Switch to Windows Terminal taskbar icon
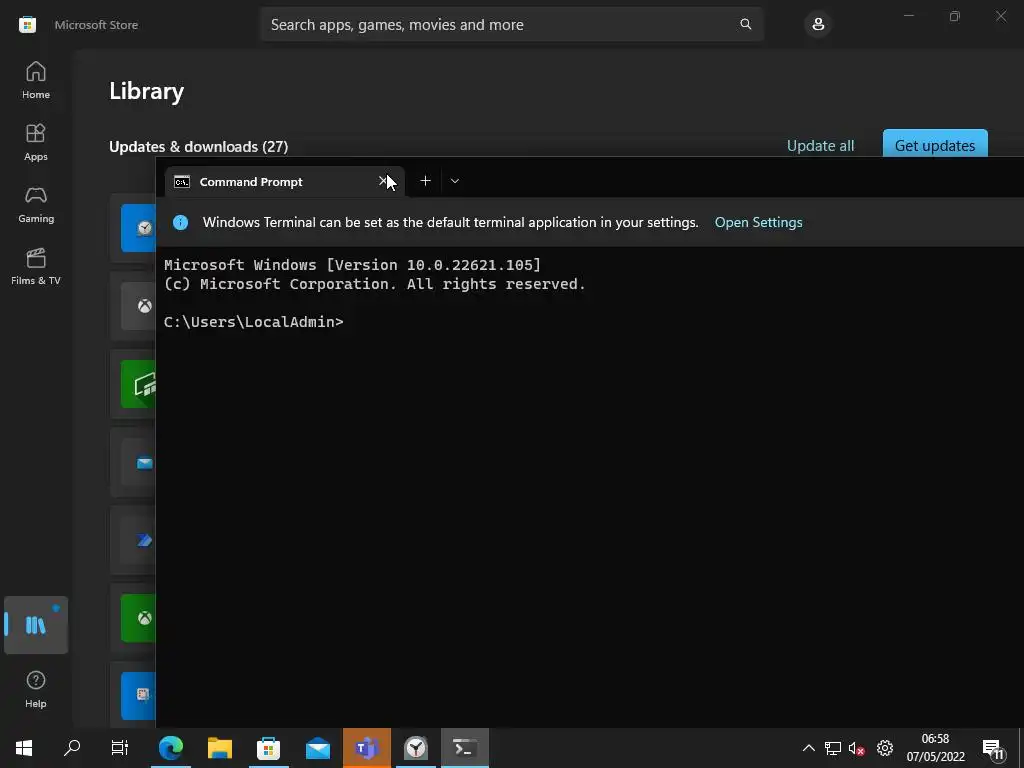Image resolution: width=1024 pixels, height=768 pixels. [465, 748]
